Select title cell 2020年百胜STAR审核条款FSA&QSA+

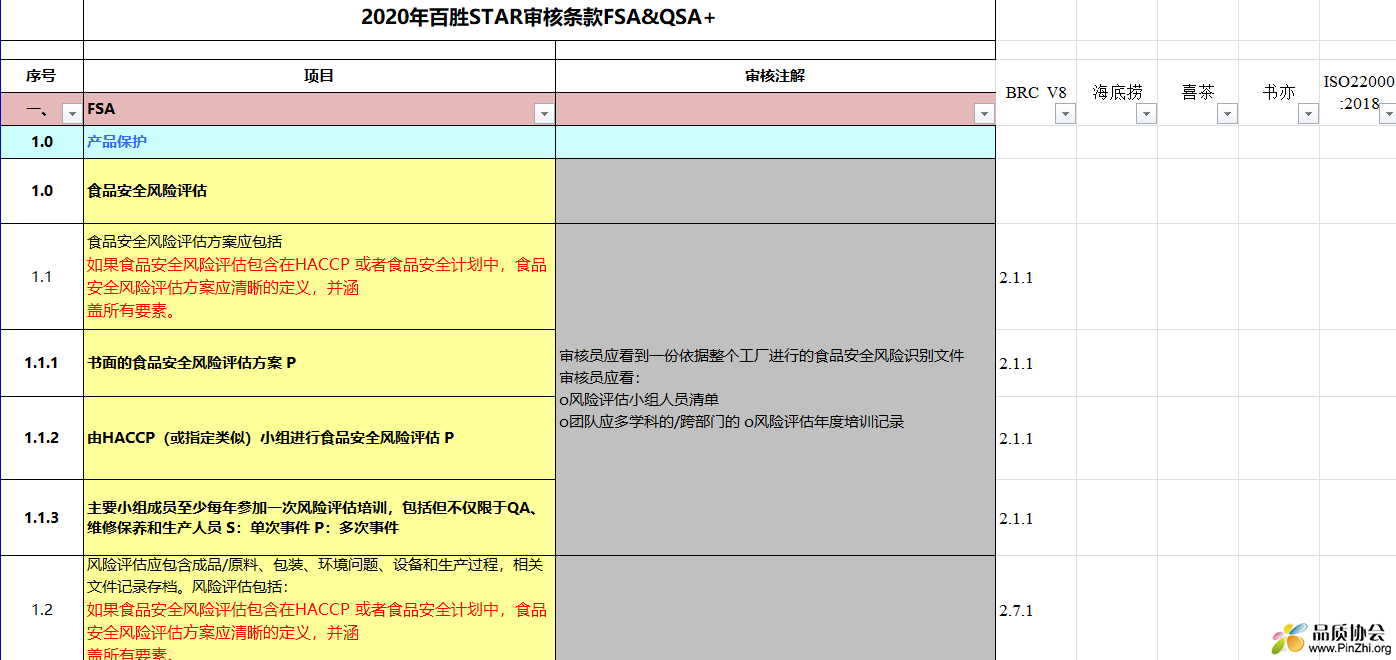click(539, 20)
